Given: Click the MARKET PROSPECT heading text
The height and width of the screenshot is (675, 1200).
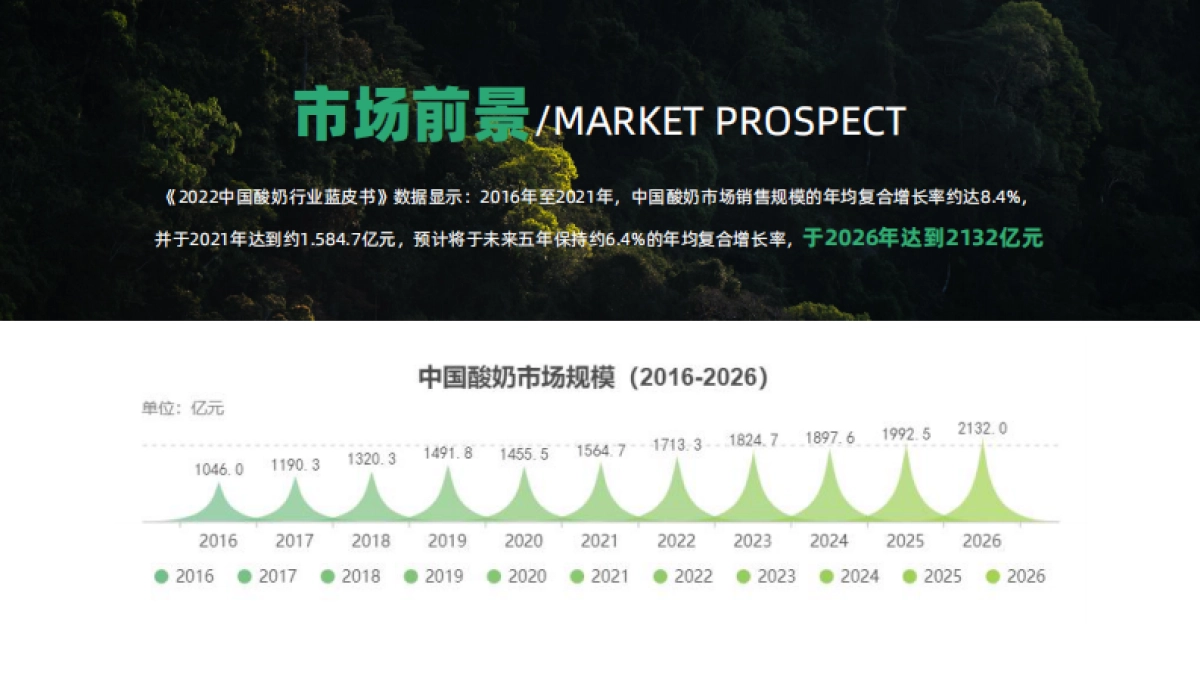Looking at the screenshot, I should coord(729,121).
